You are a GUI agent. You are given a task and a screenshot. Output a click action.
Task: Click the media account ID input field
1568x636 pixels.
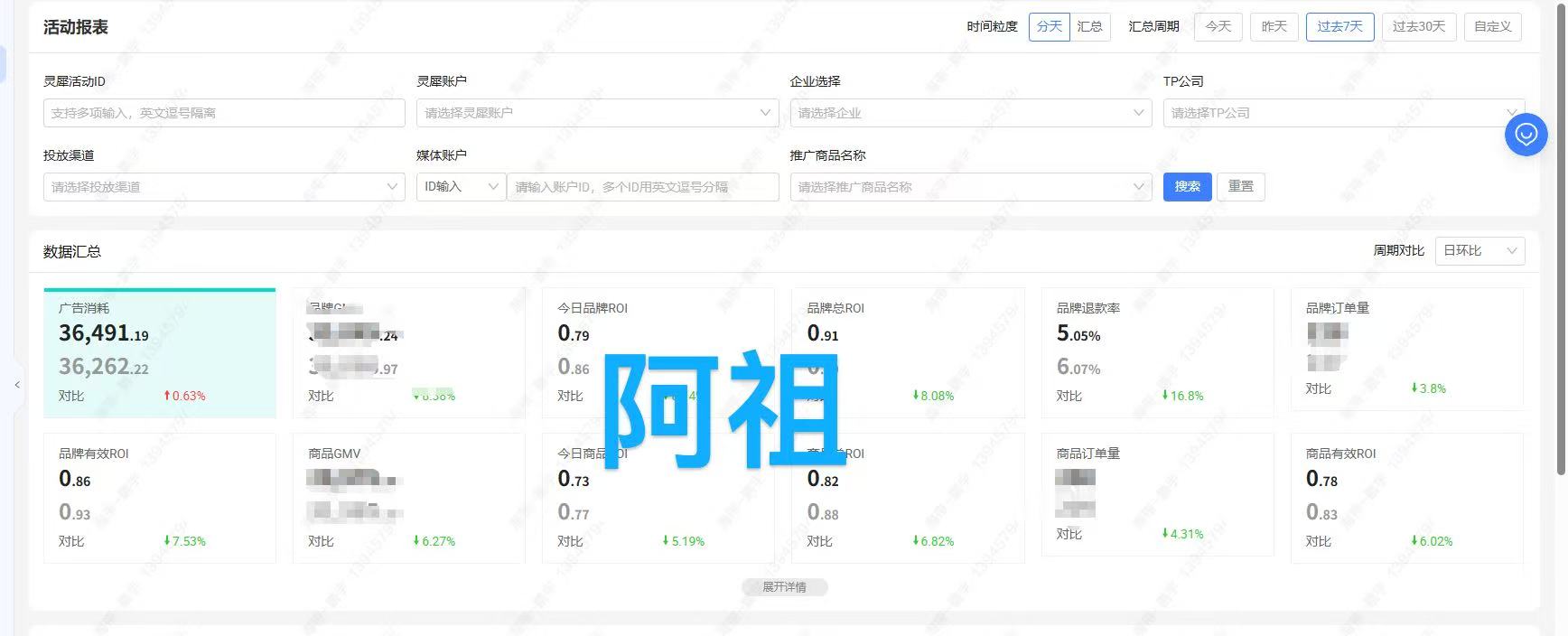click(642, 187)
